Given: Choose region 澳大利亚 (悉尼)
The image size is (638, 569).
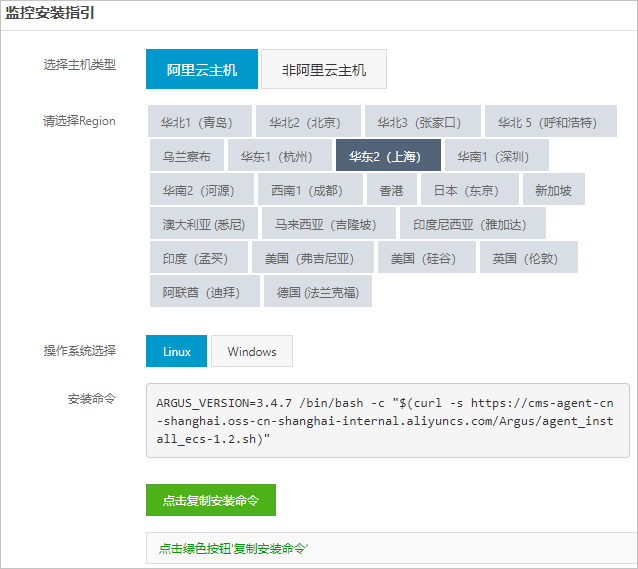Looking at the screenshot, I should [x=204, y=223].
